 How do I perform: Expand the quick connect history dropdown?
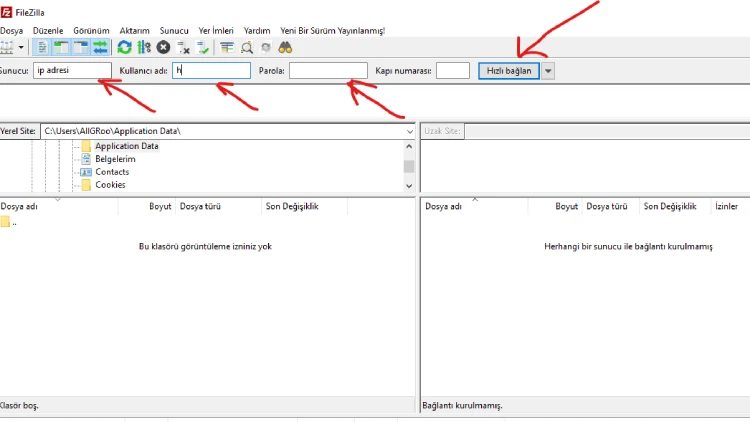548,70
